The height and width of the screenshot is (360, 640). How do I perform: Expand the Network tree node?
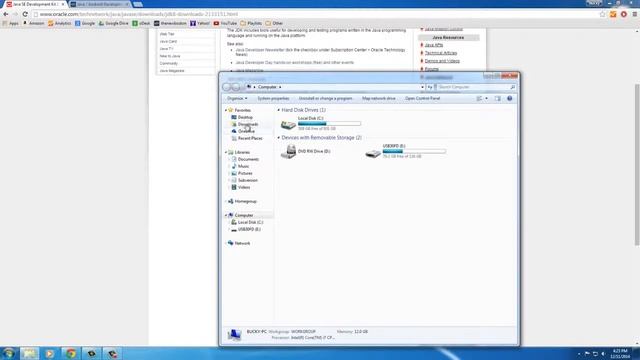point(226,243)
